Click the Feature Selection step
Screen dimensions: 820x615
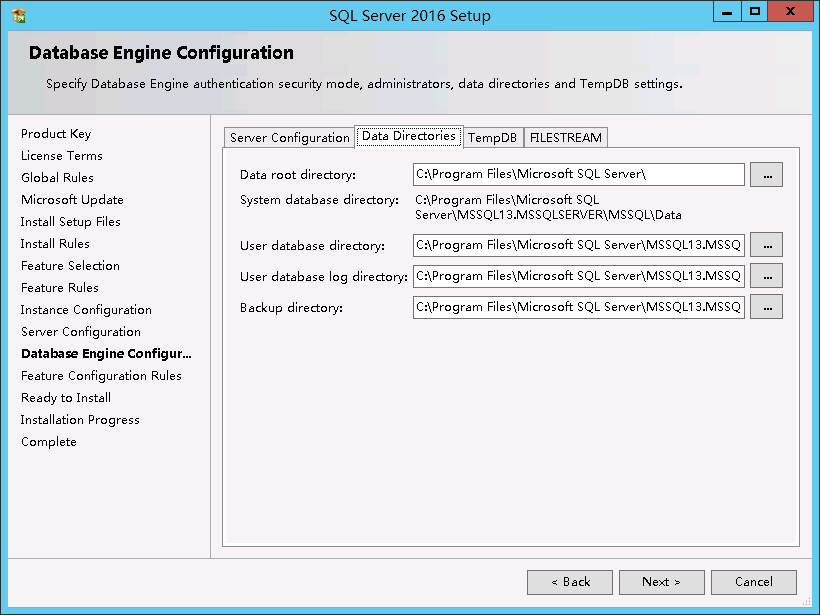click(70, 266)
